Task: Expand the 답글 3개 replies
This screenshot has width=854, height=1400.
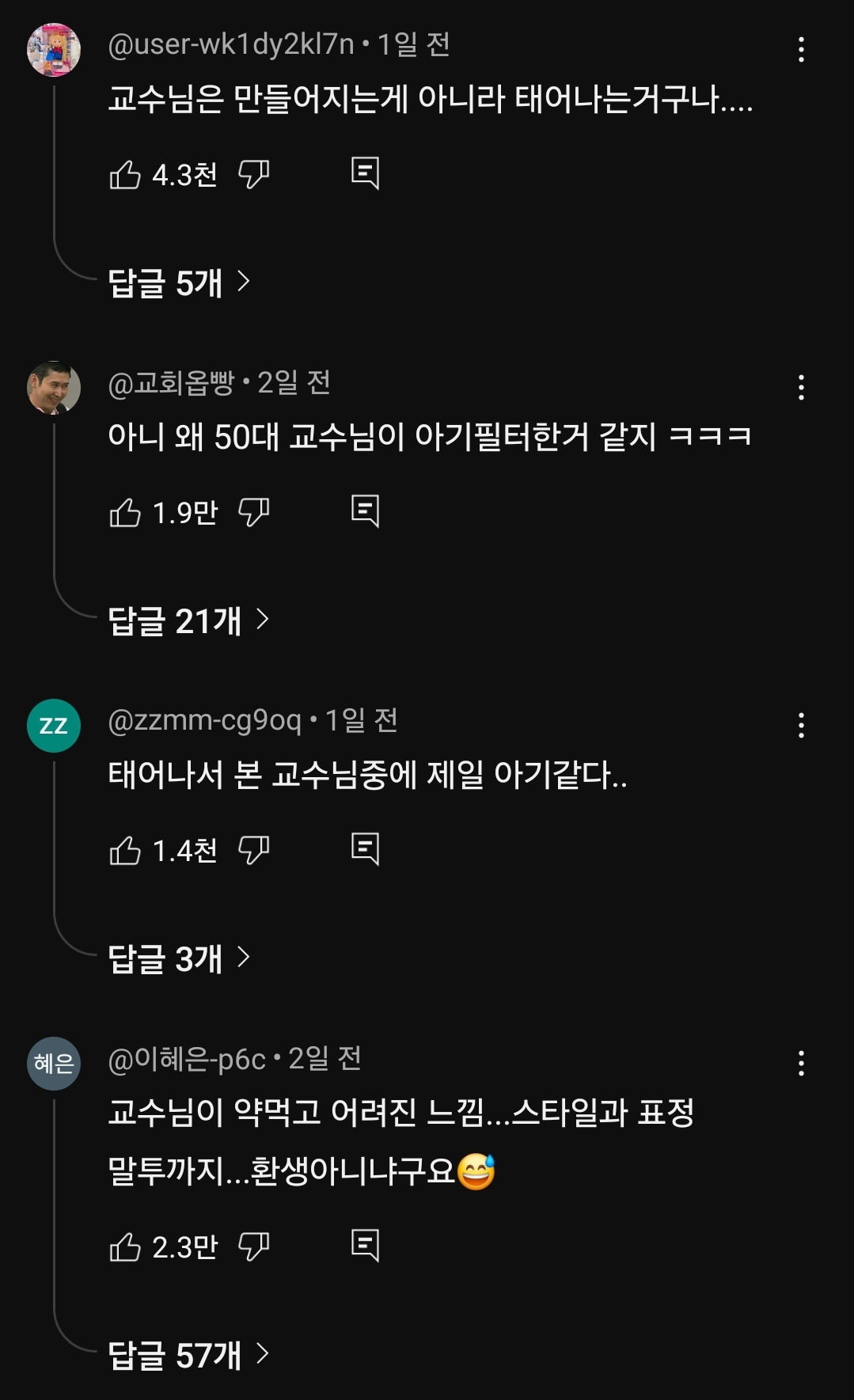Action: [x=179, y=958]
